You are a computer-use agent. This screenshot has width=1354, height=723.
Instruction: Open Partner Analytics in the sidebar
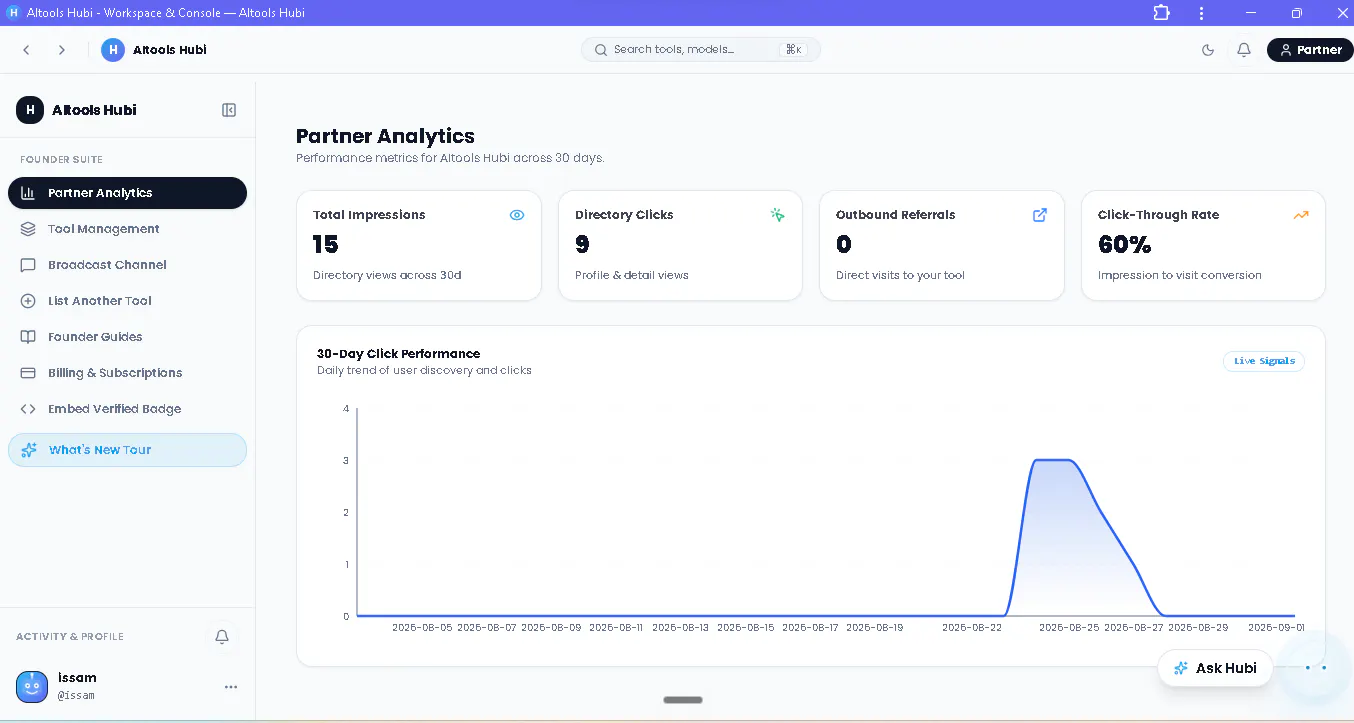tap(127, 193)
